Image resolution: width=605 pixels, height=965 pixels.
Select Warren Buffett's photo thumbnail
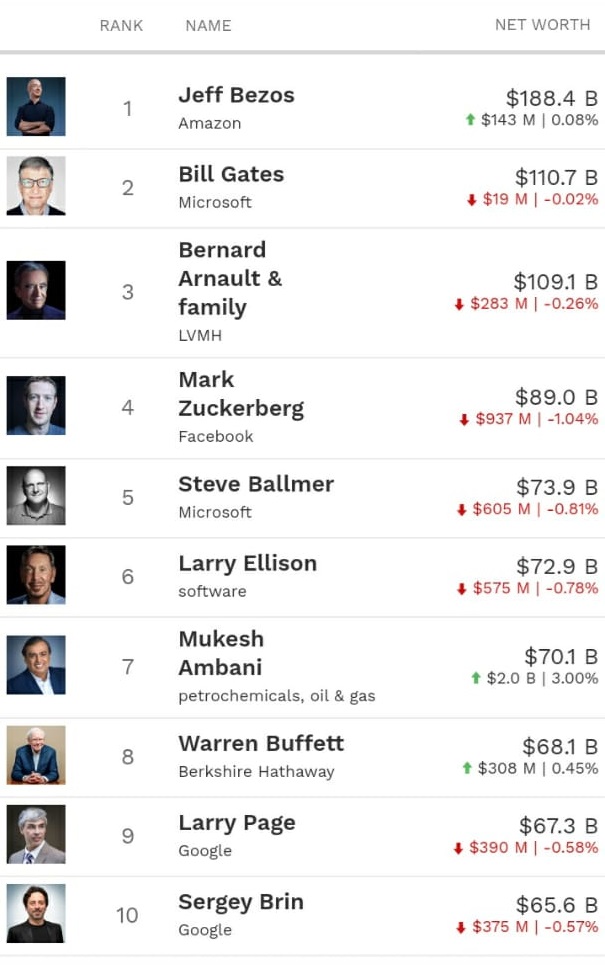pos(36,755)
